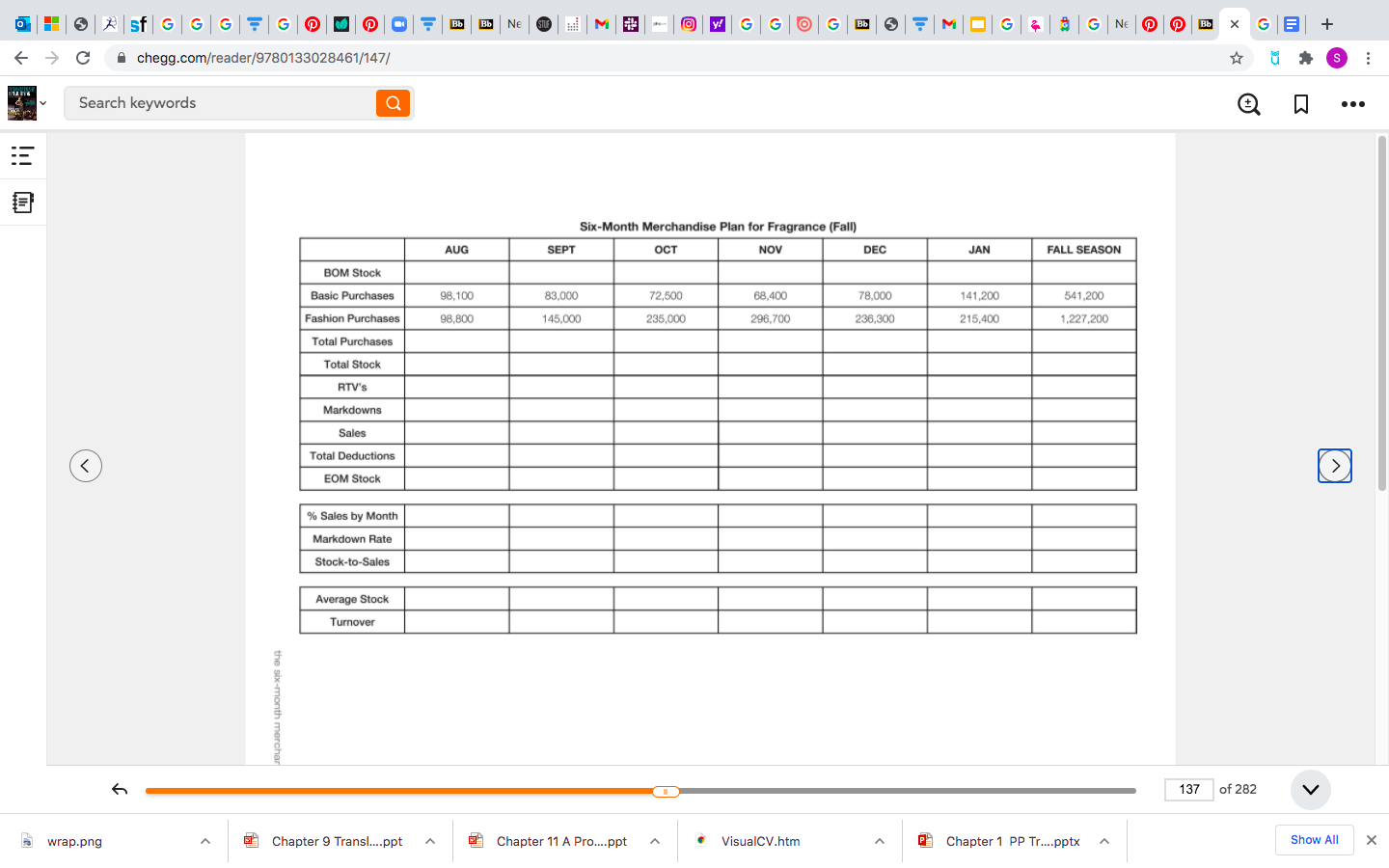The width and height of the screenshot is (1389, 868).
Task: Click the AUG Basic Purchases value 98,100
Action: [x=457, y=296]
